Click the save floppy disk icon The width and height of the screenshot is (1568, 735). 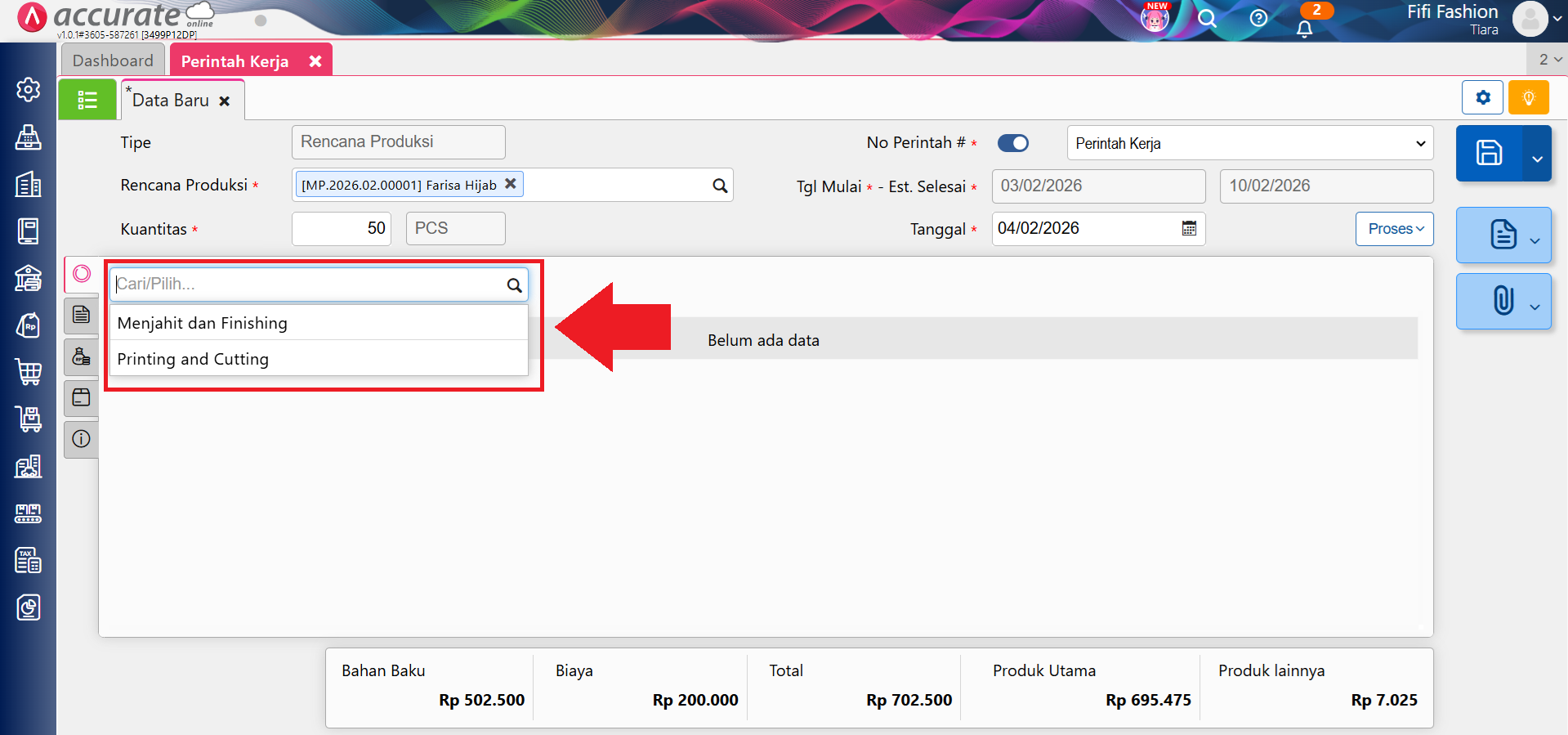click(1488, 153)
